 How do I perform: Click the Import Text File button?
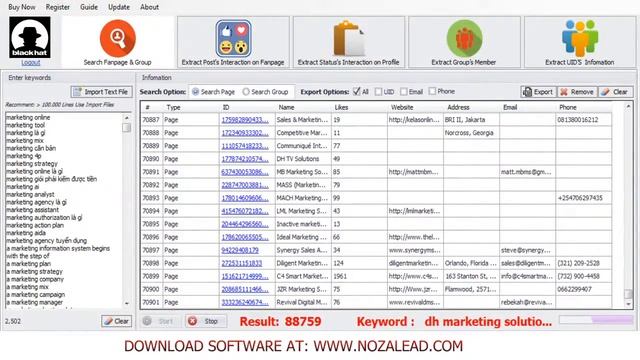coord(101,92)
